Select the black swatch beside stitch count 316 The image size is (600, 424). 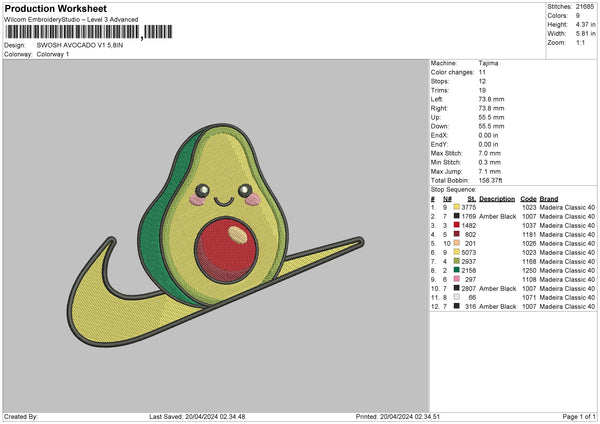coord(457,306)
